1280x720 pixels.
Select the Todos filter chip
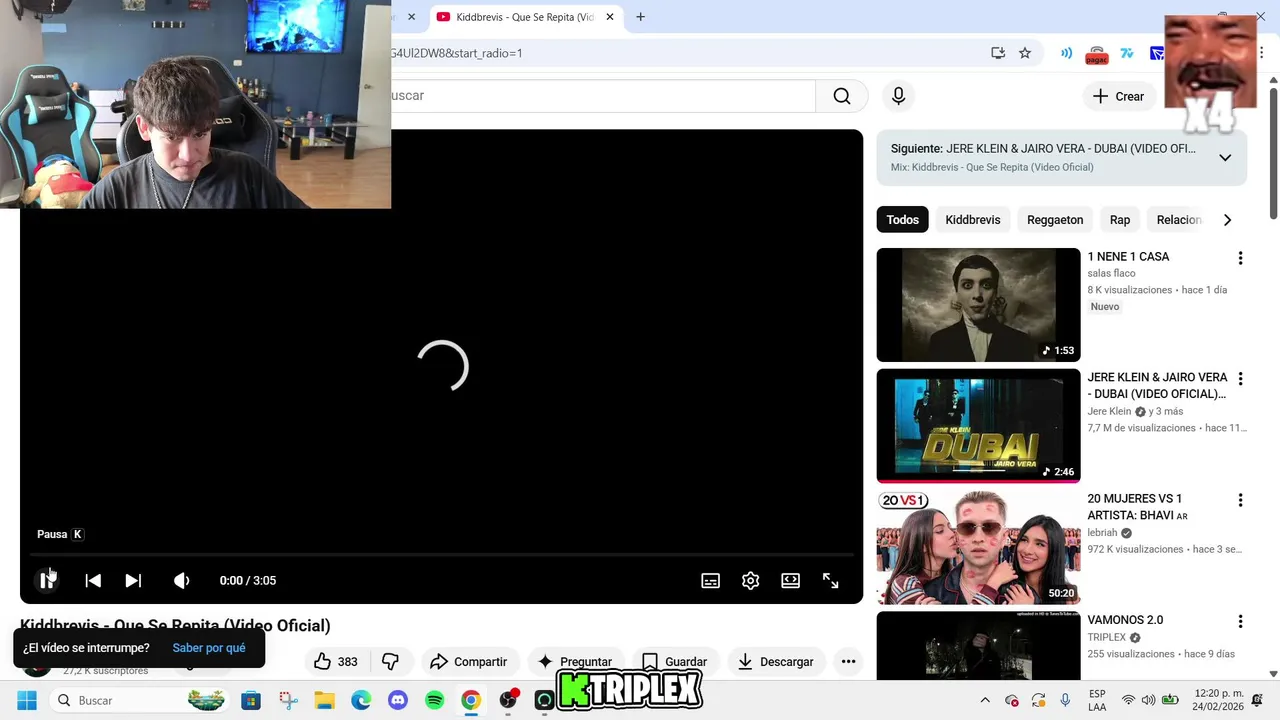pyautogui.click(x=902, y=220)
